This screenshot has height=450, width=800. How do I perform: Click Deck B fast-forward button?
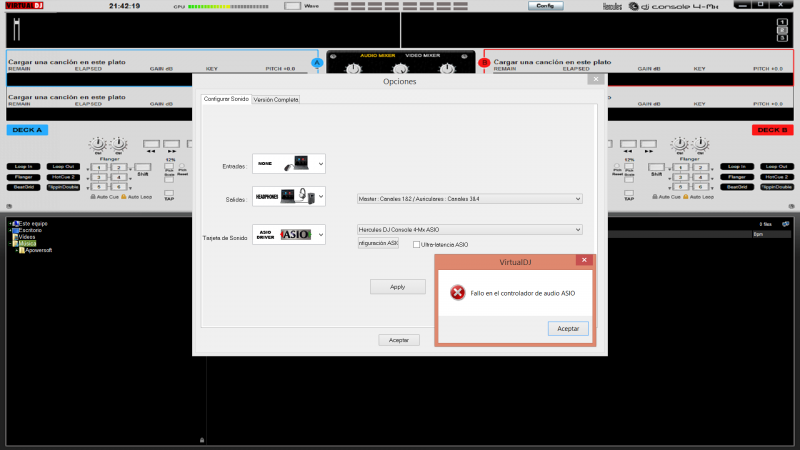point(648,144)
